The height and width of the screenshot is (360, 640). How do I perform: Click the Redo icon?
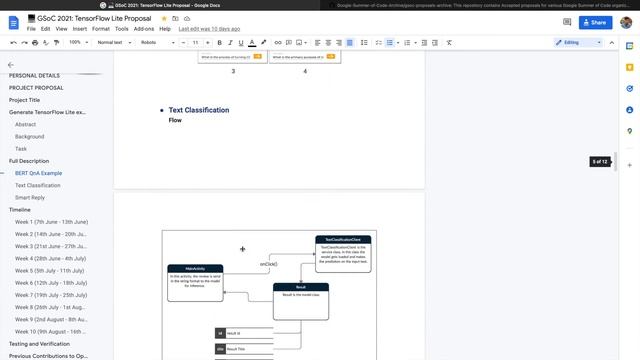pos(24,42)
